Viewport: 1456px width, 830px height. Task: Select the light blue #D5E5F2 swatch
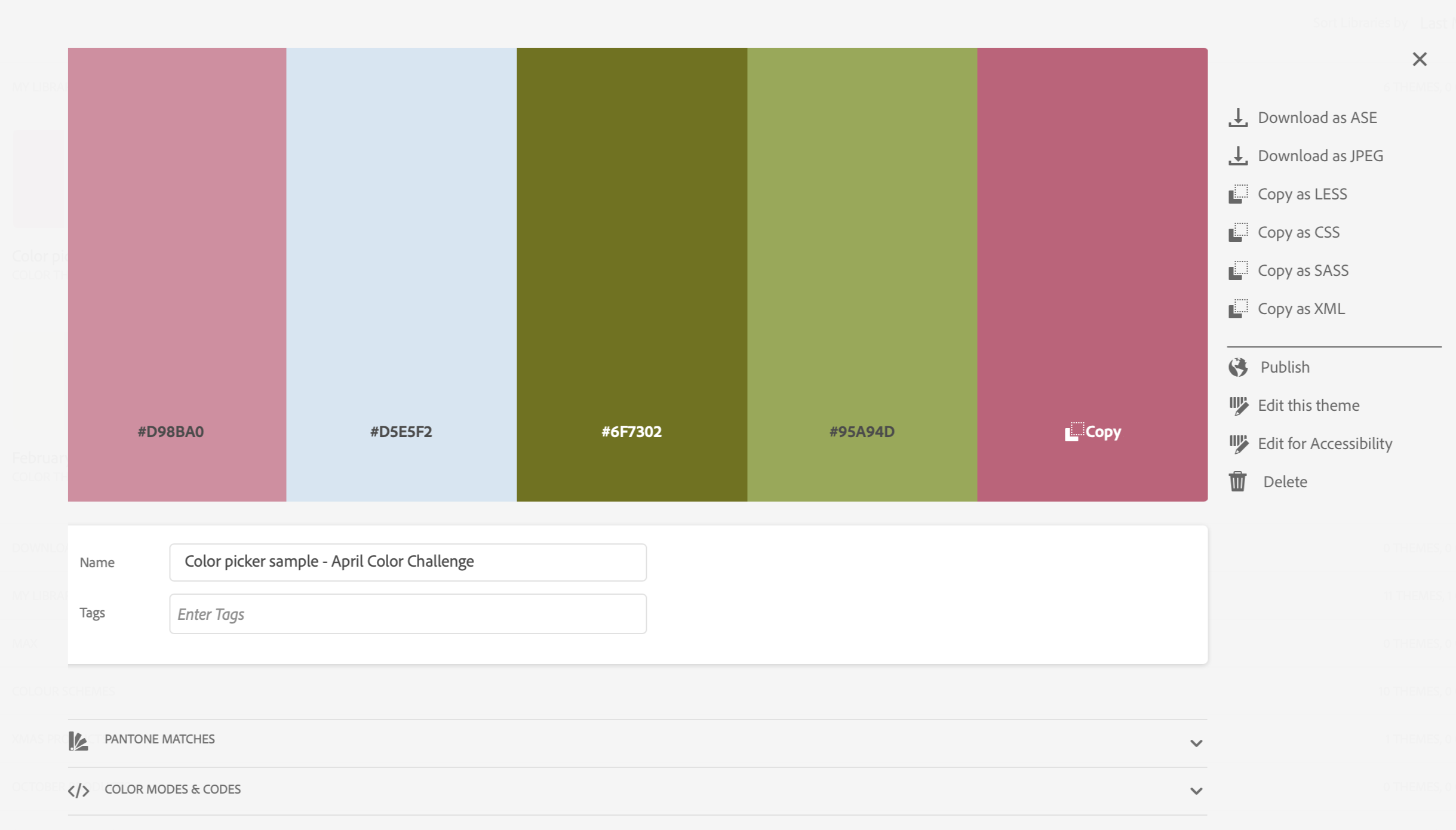401,275
